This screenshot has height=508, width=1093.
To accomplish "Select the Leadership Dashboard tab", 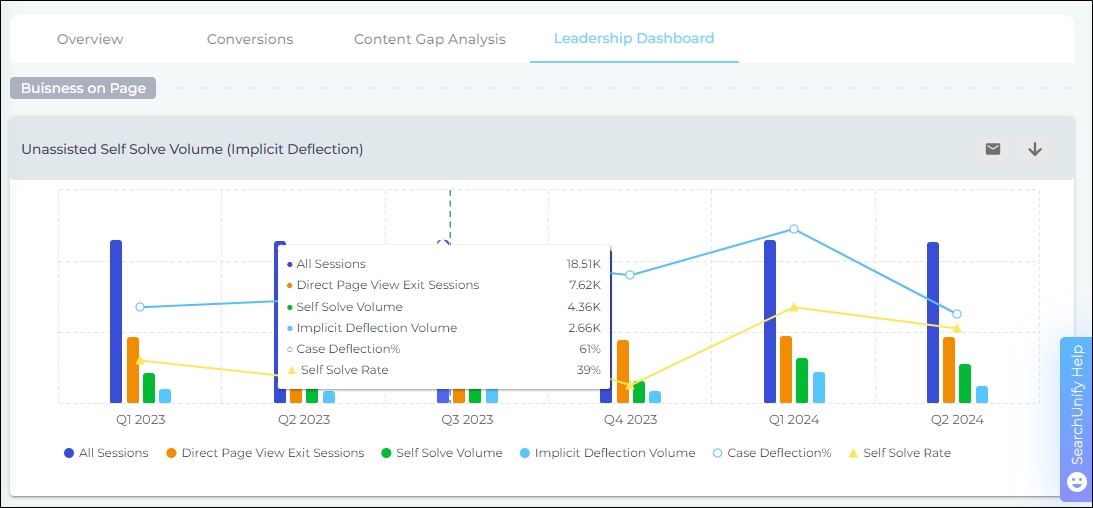I will (x=634, y=39).
